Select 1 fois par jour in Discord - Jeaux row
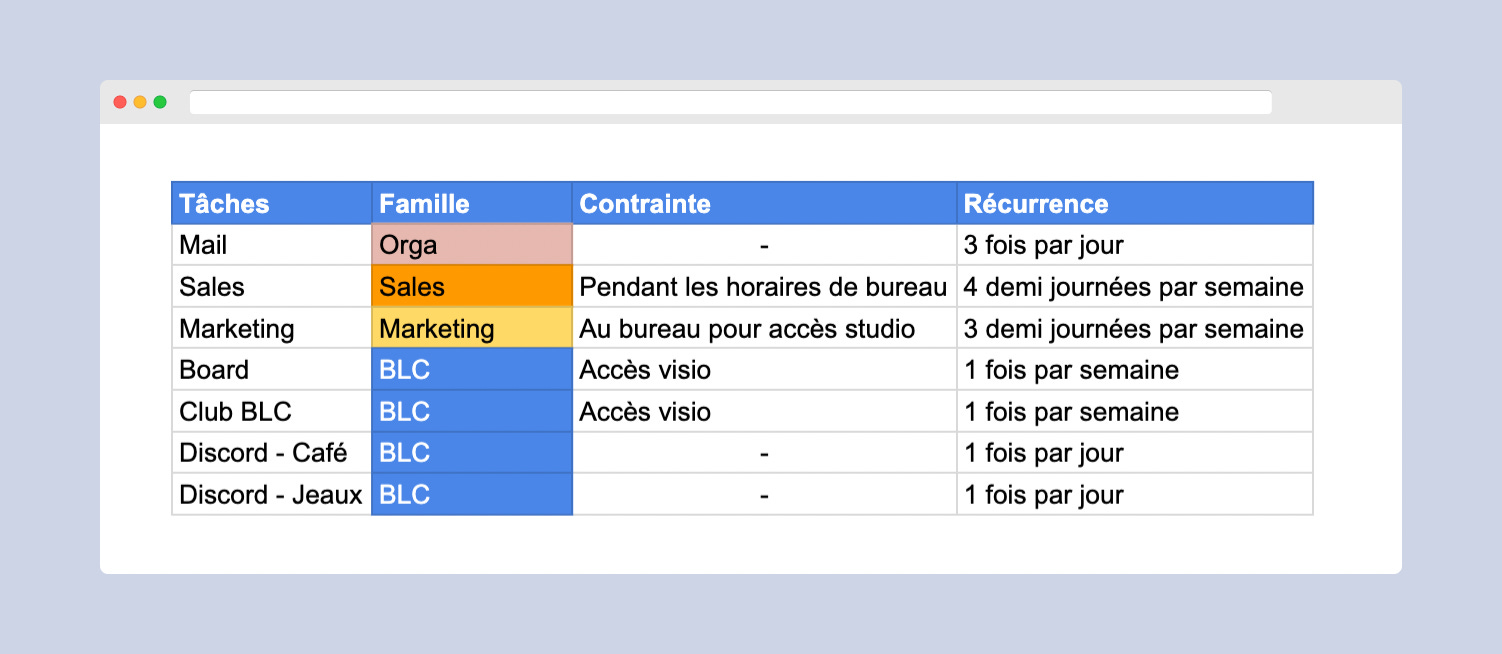The width and height of the screenshot is (1502, 654). click(1135, 495)
